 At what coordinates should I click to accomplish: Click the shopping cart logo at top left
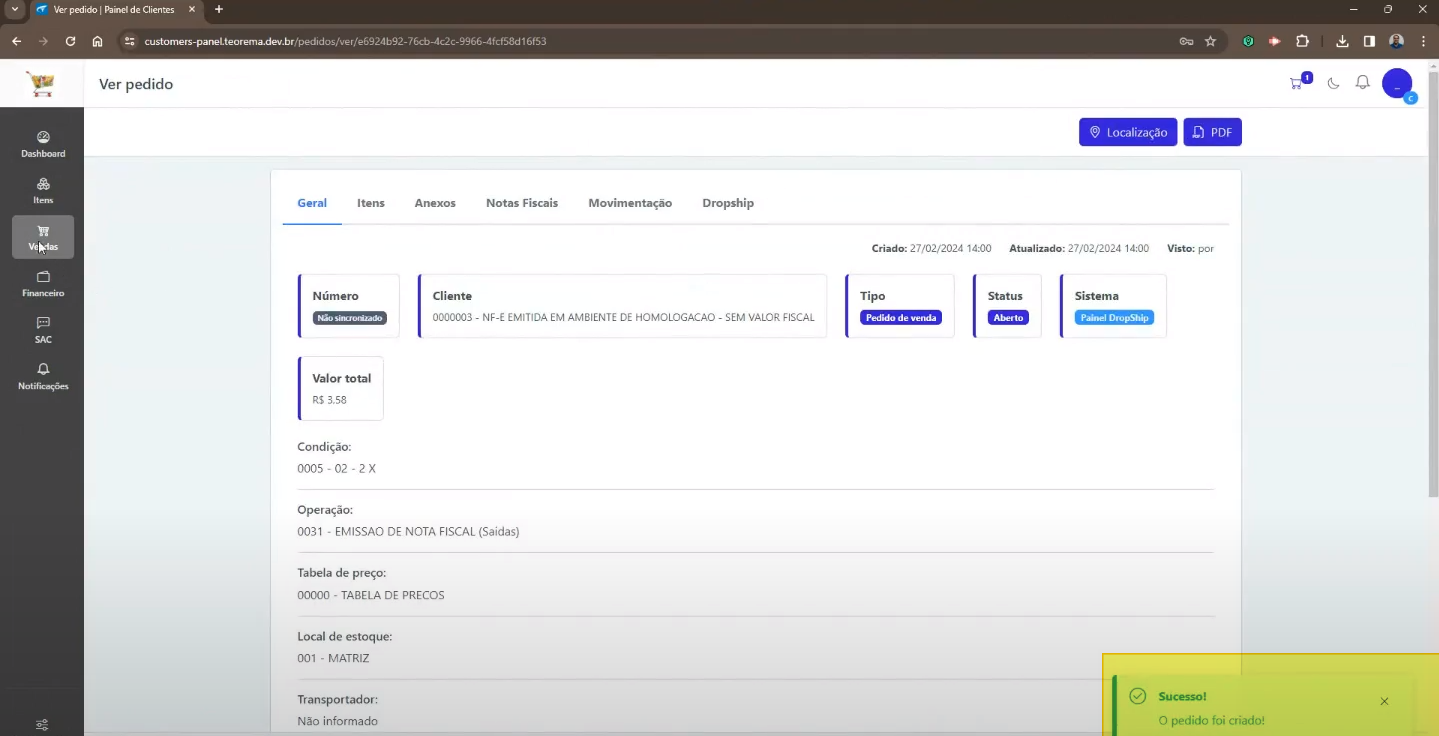(x=41, y=84)
